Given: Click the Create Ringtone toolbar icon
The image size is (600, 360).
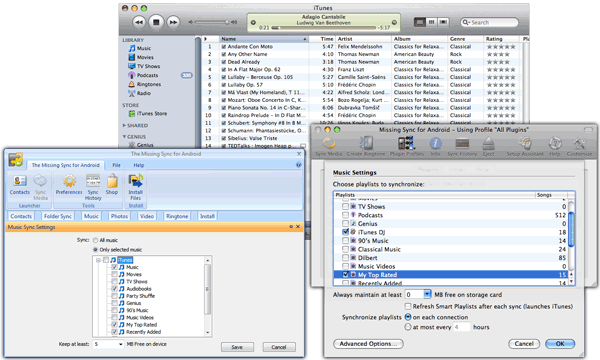Looking at the screenshot, I should pos(366,144).
